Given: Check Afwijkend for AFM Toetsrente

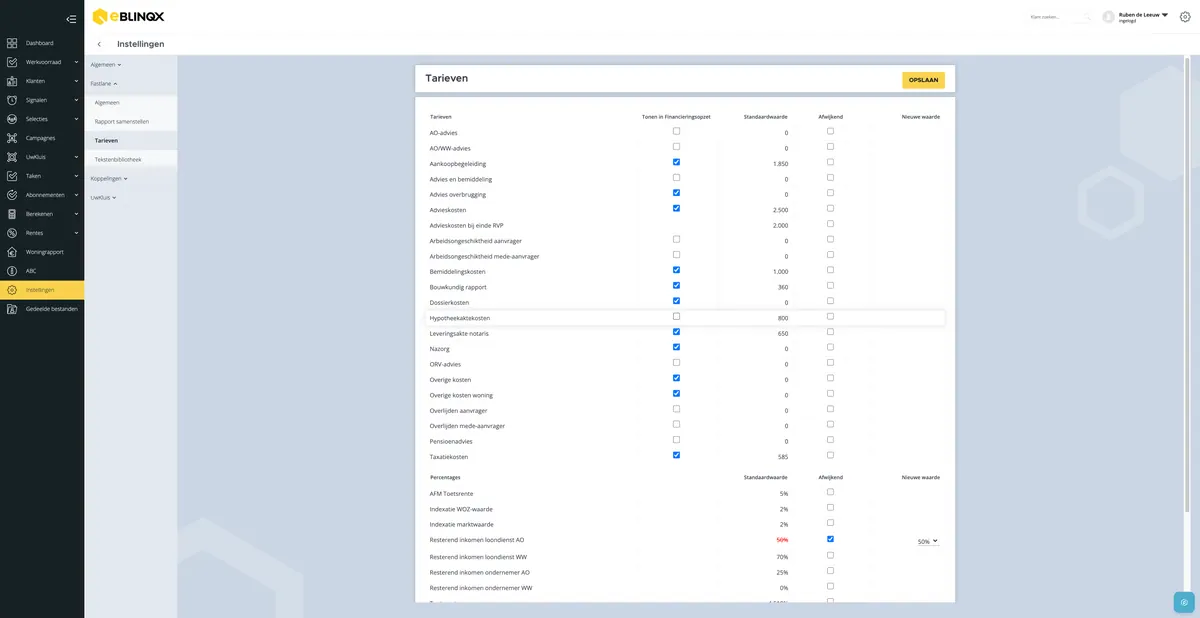Looking at the screenshot, I should pyautogui.click(x=830, y=492).
